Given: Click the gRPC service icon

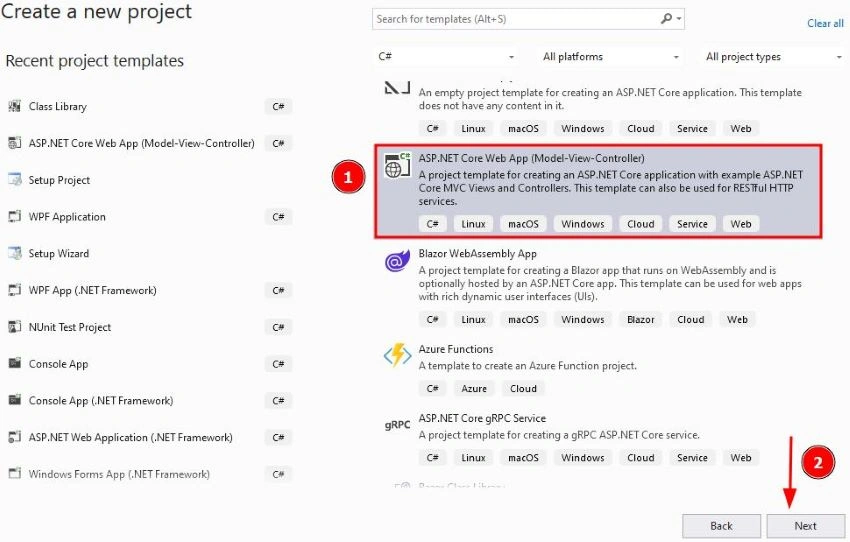Looking at the screenshot, I should tap(397, 425).
